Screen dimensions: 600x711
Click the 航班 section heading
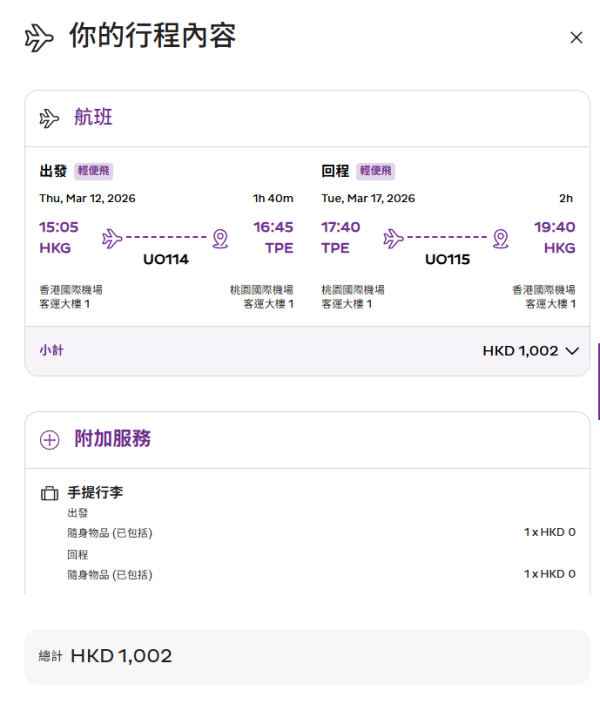93,117
